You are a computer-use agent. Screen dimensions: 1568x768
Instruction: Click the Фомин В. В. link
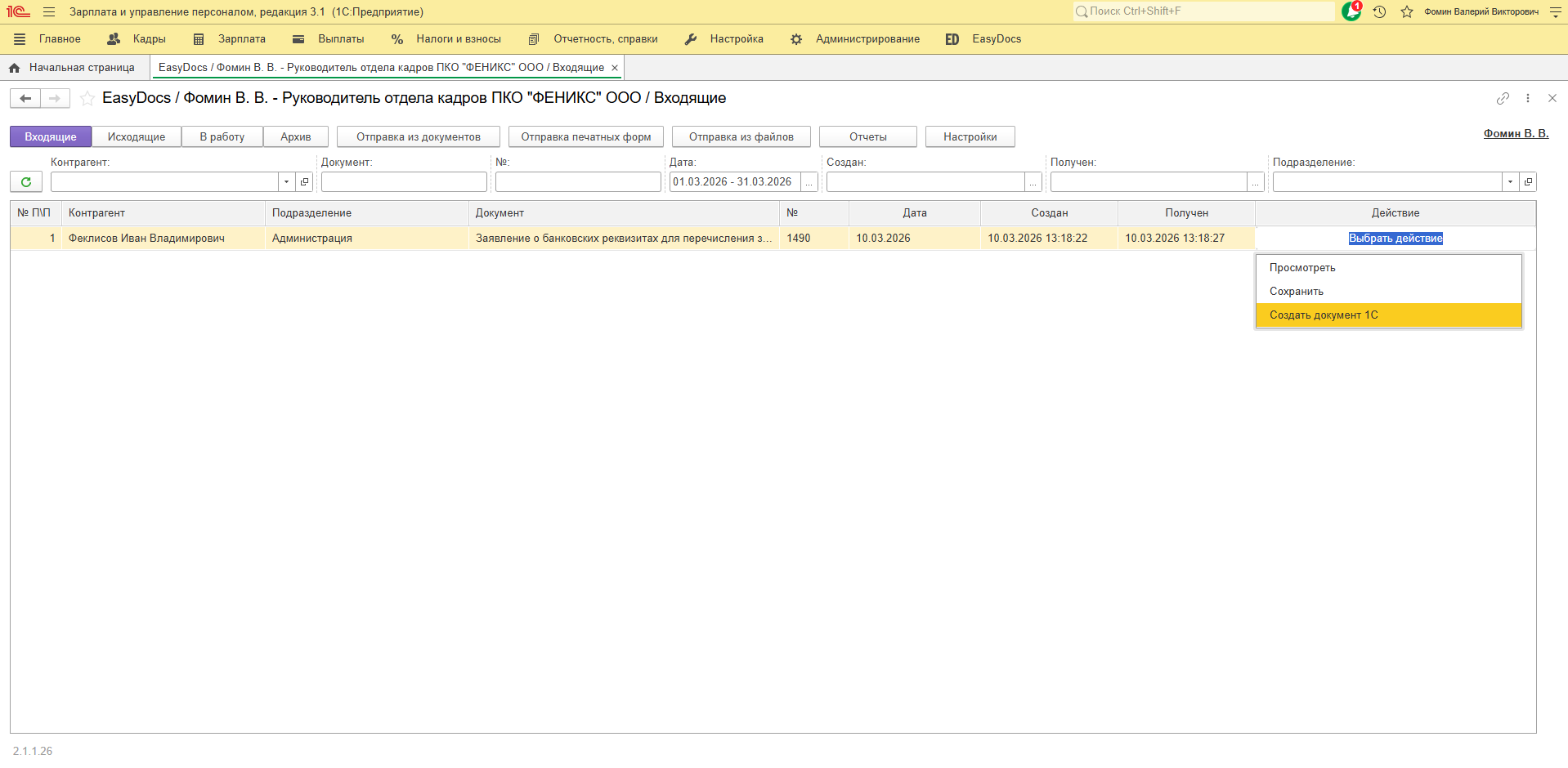1516,134
